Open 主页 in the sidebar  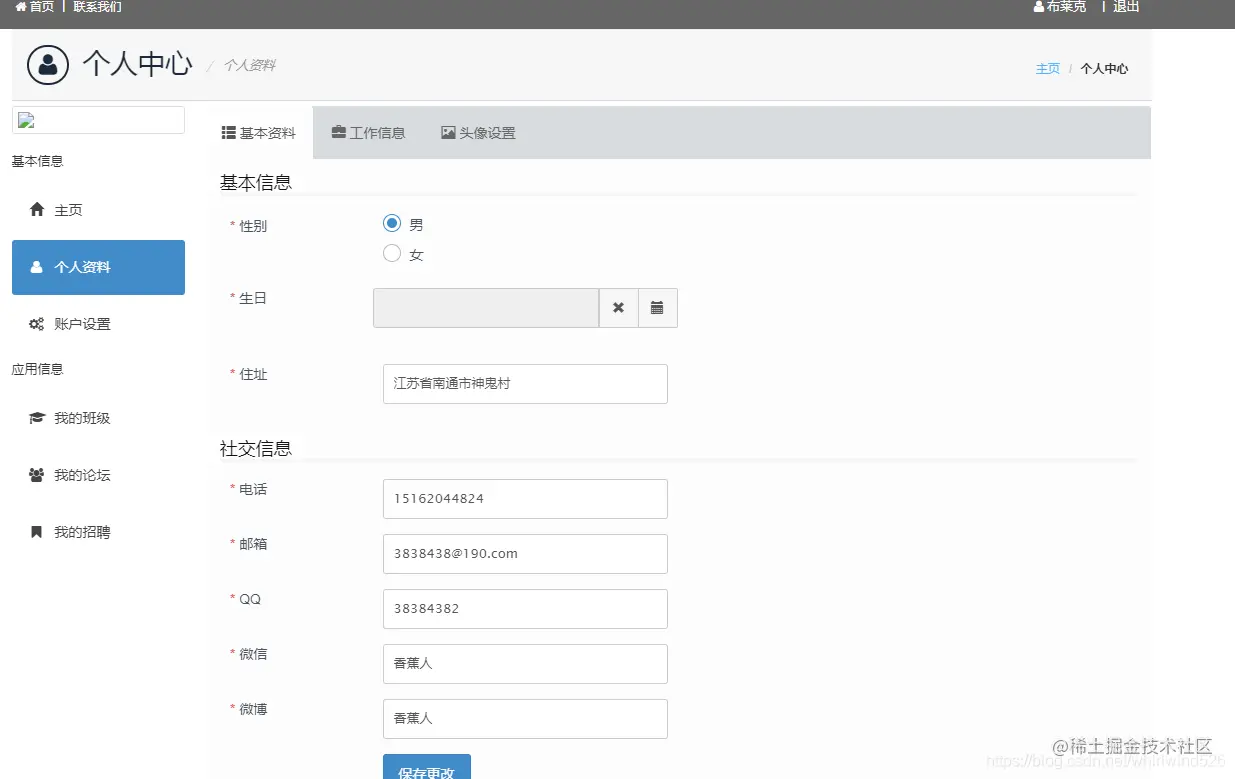coord(98,210)
